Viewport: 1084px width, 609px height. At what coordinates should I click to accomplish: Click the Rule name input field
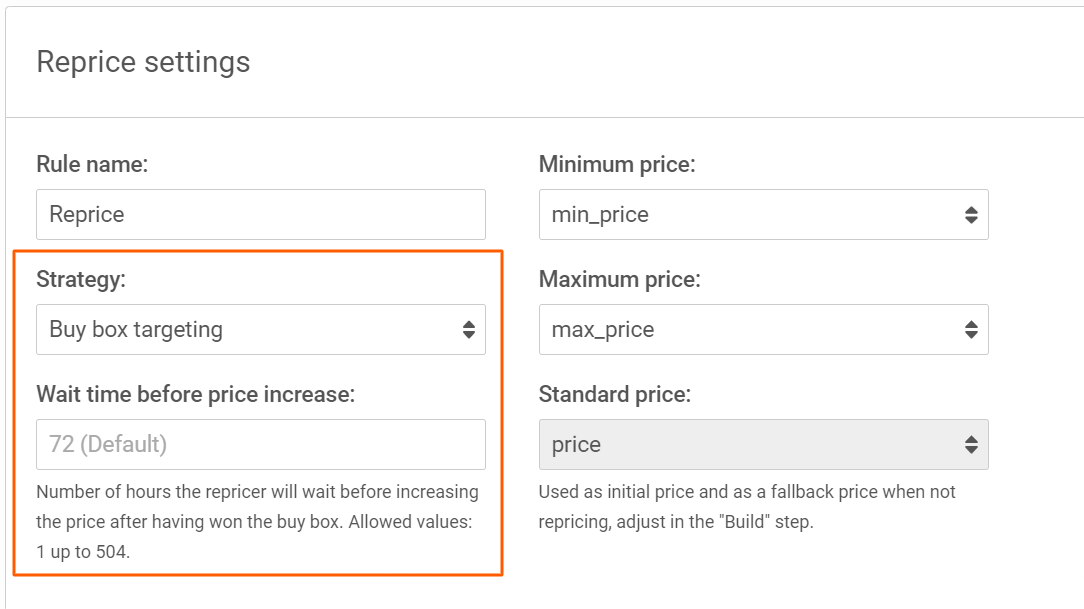pos(260,215)
